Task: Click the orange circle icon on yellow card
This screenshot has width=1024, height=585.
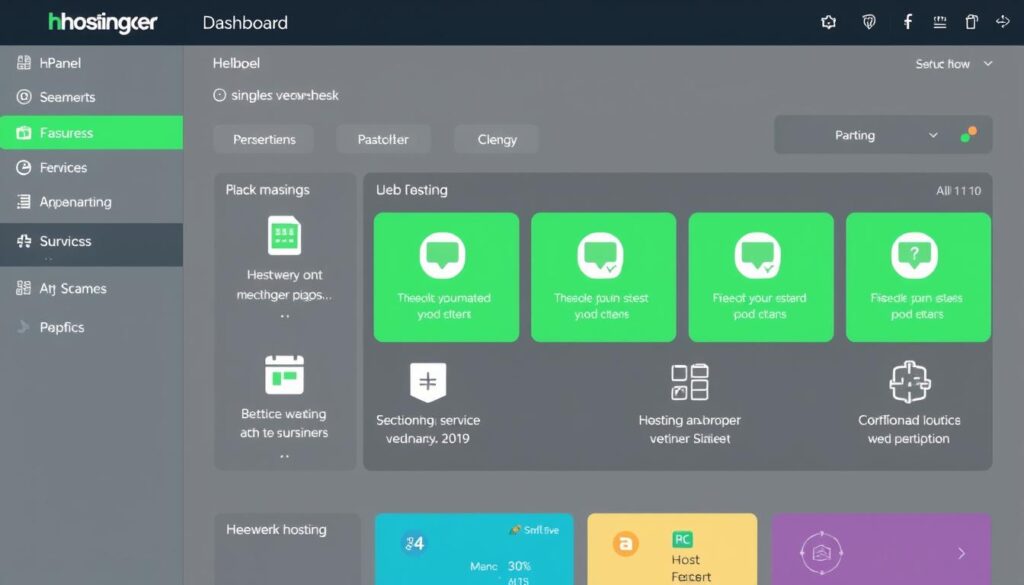Action: pos(625,544)
